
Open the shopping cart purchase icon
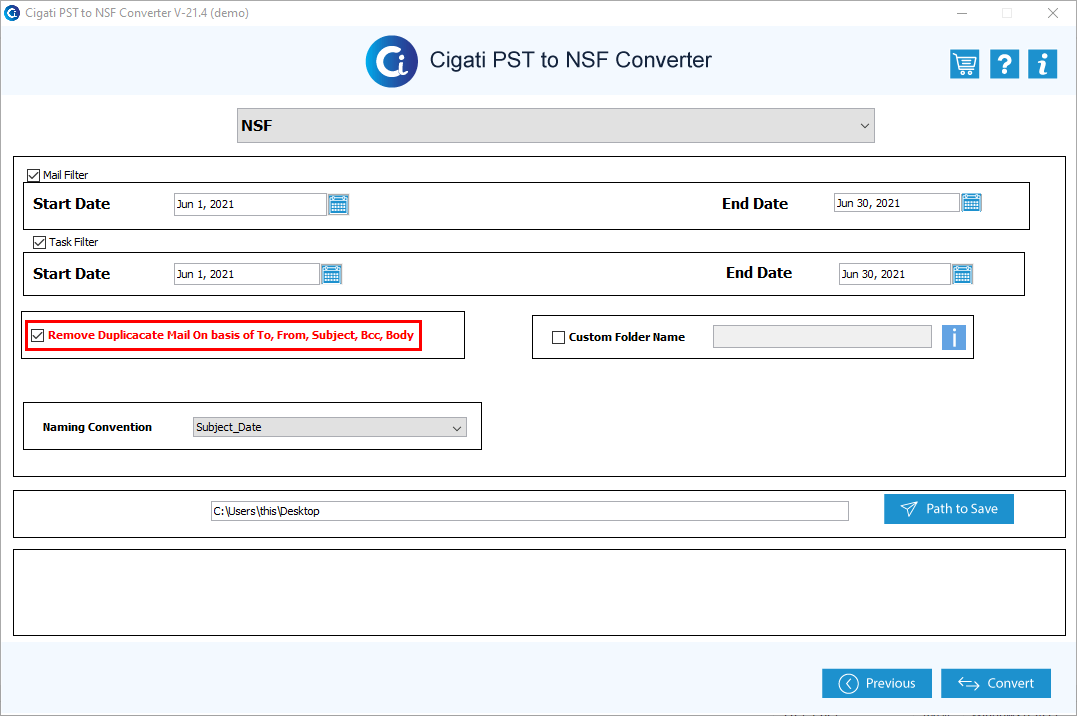[x=964, y=65]
